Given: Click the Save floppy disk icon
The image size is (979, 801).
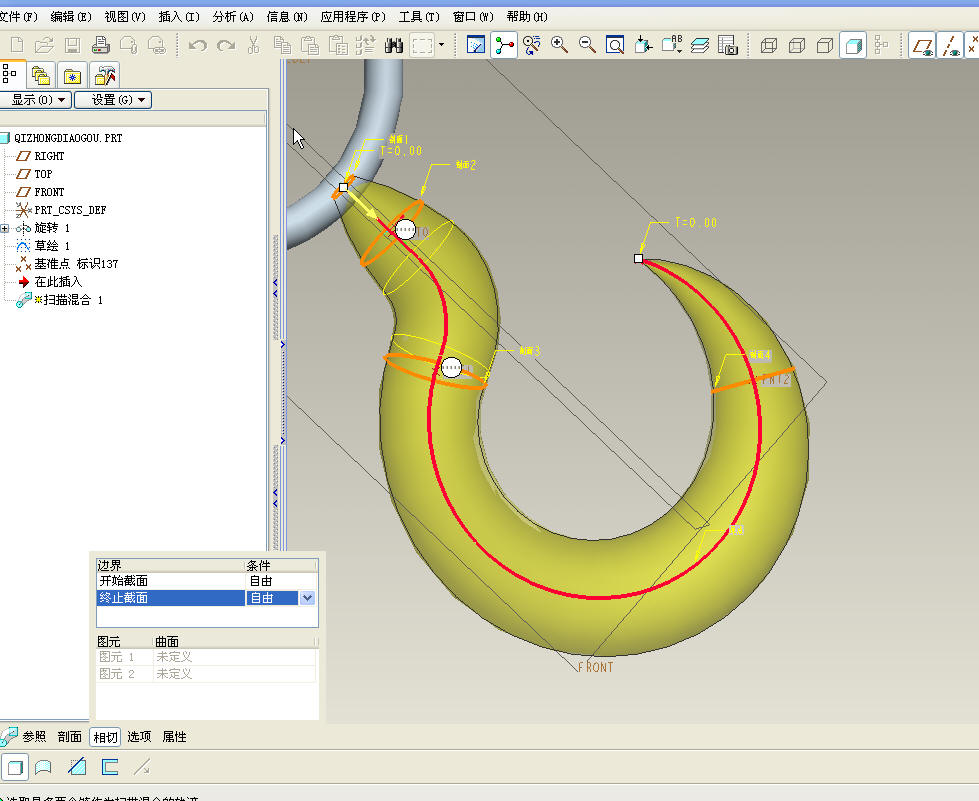Looking at the screenshot, I should 72,45.
